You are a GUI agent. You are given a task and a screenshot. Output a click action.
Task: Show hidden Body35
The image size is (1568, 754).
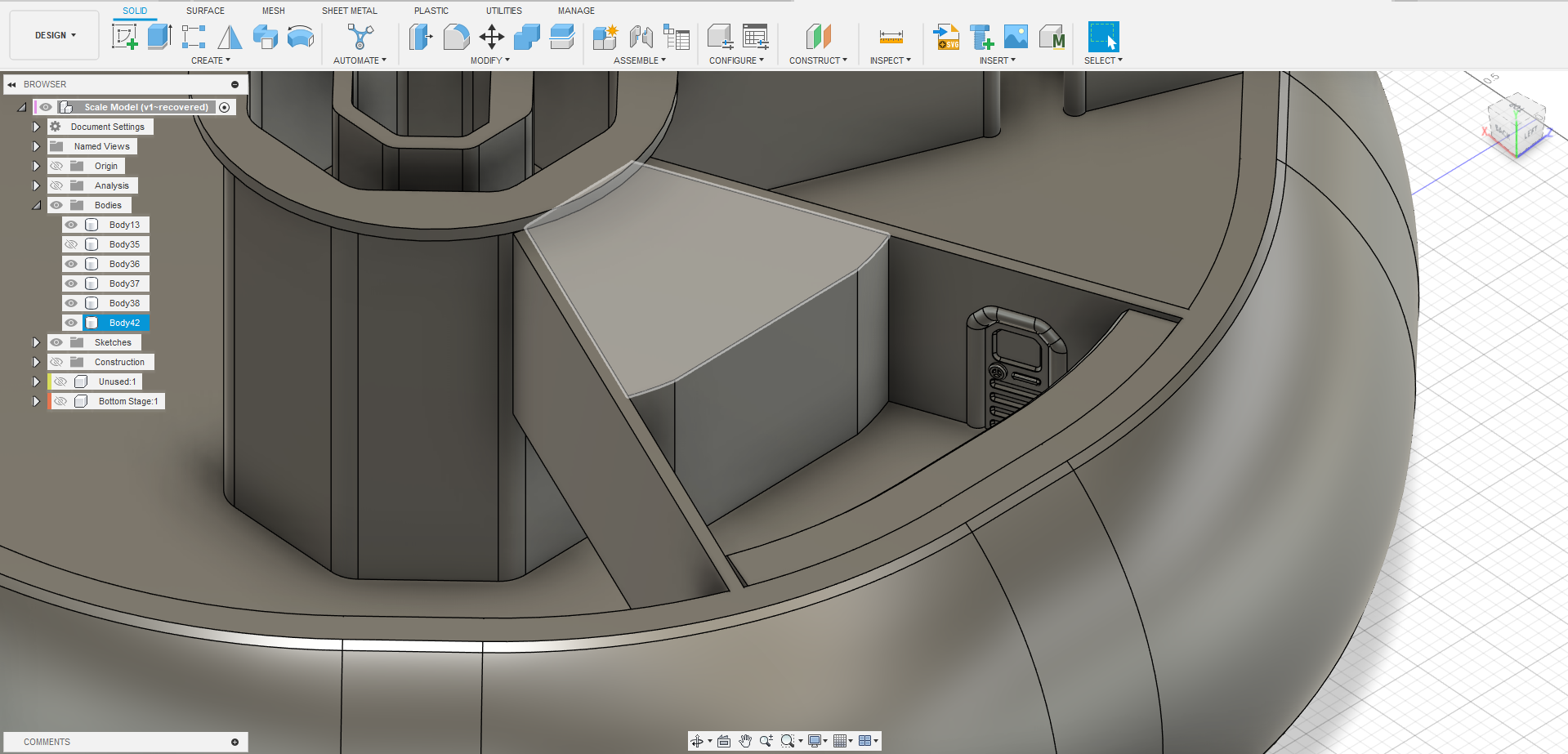71,244
